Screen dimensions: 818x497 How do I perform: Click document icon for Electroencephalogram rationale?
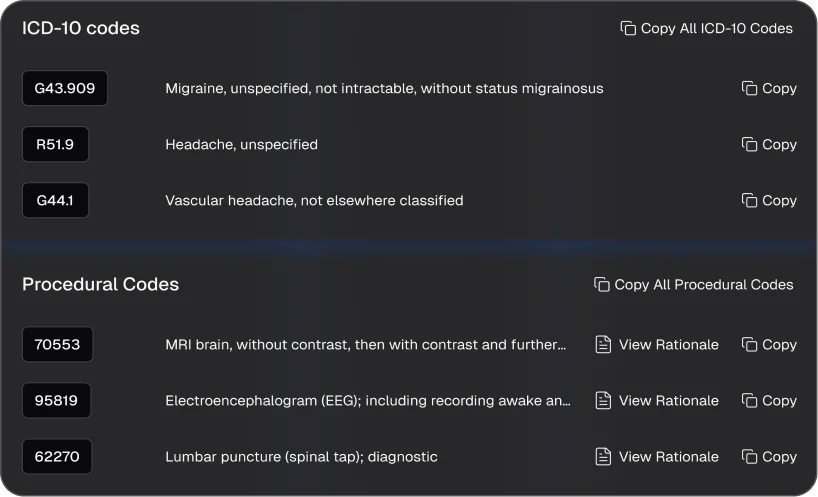[x=603, y=400]
